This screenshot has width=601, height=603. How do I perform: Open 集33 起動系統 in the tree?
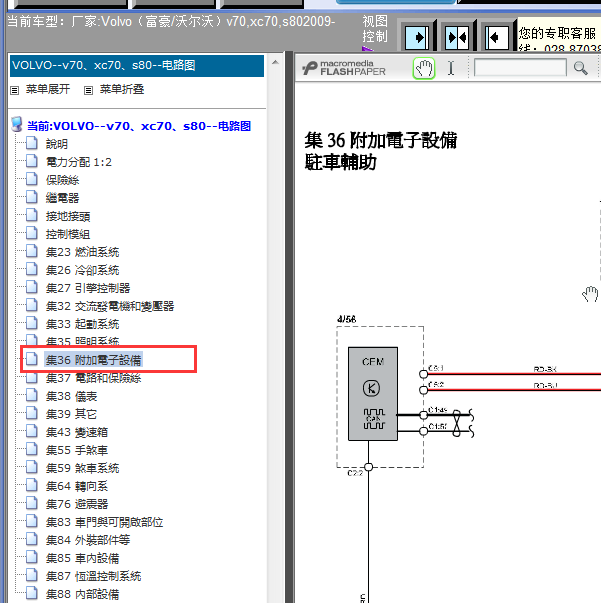click(82, 324)
